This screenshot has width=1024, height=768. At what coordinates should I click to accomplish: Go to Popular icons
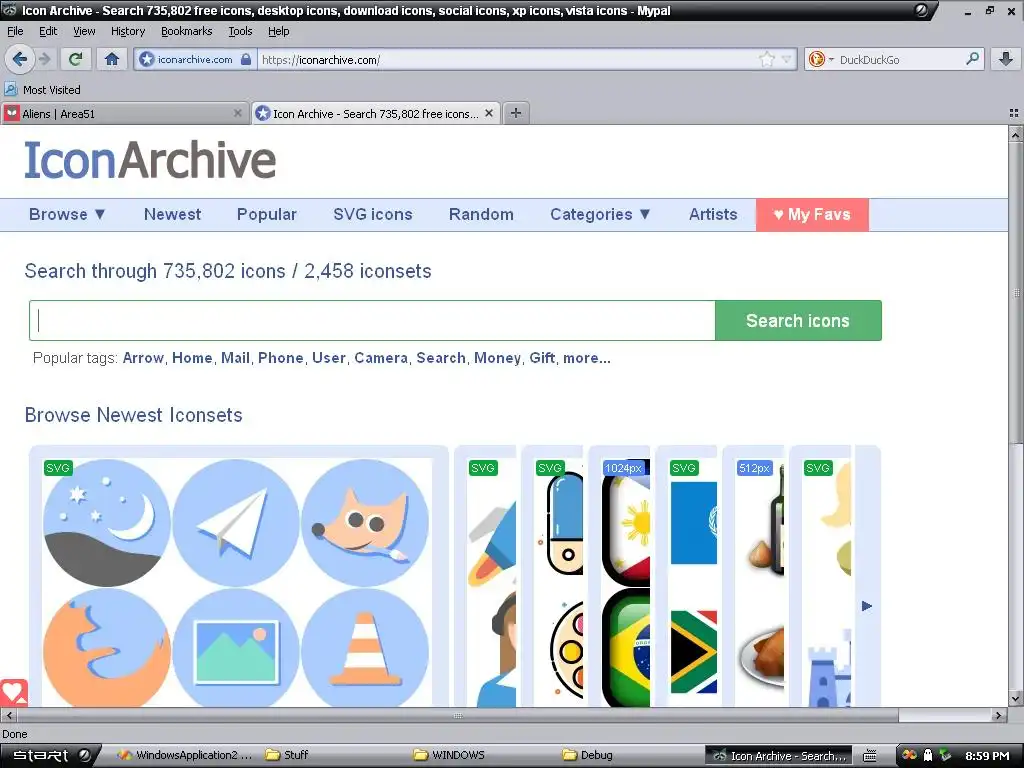(x=266, y=214)
